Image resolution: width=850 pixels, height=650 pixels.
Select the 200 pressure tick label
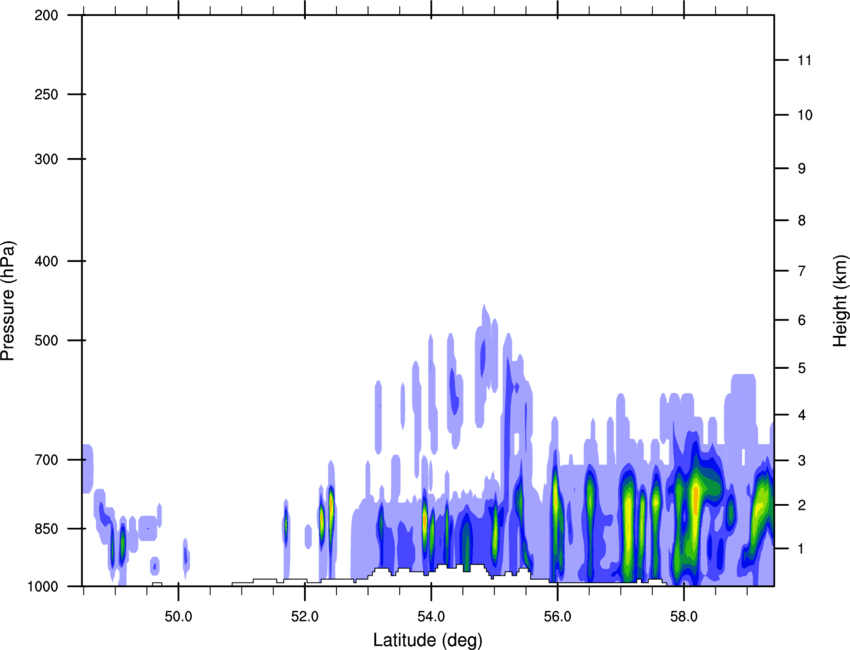pos(46,15)
